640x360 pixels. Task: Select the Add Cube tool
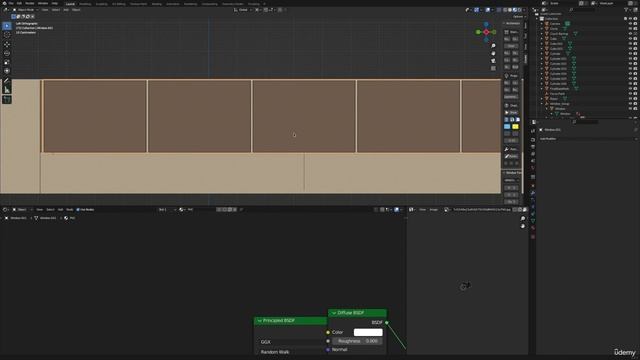pyautogui.click(x=7, y=100)
